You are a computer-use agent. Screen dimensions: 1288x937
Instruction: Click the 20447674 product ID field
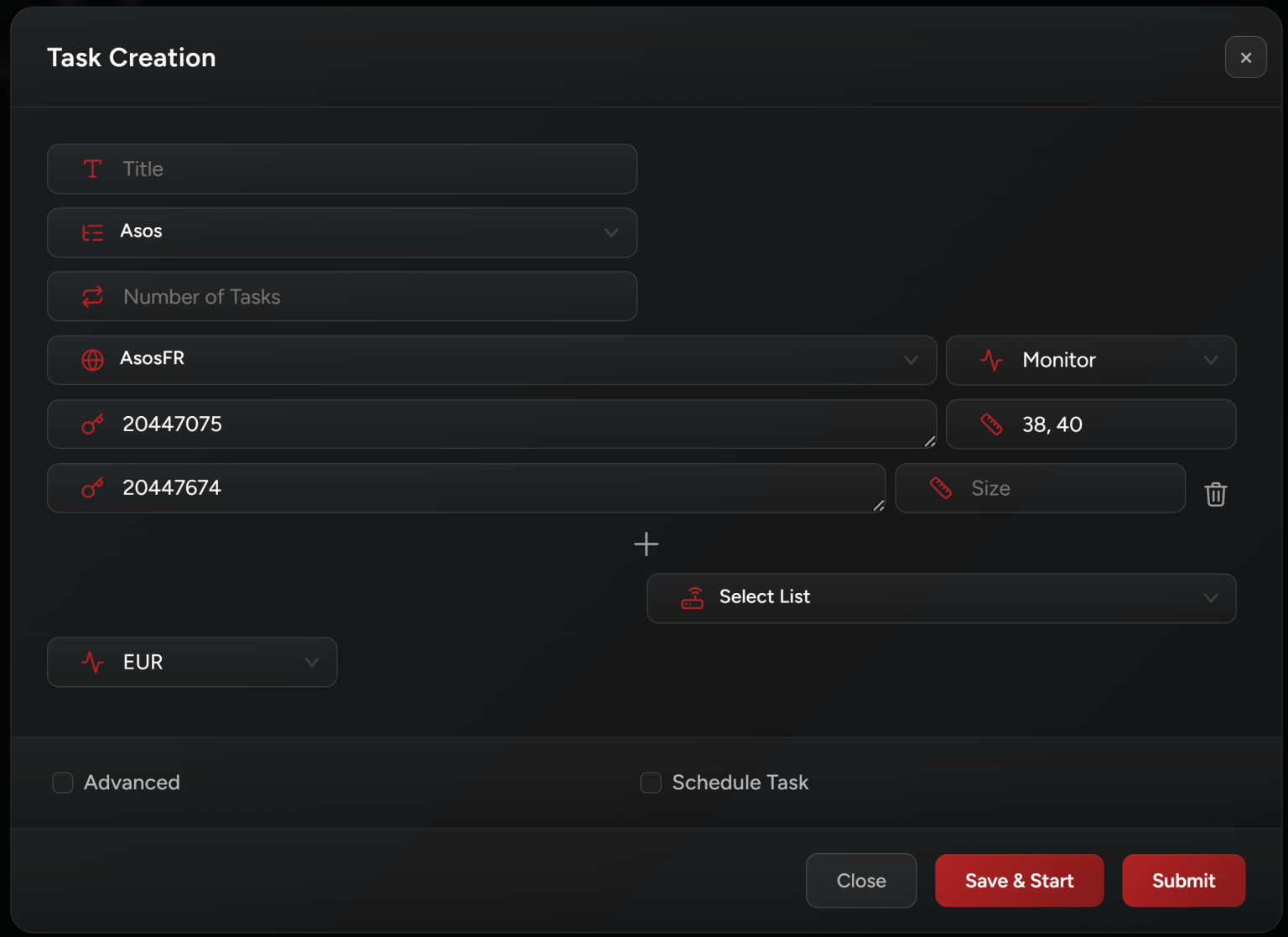point(486,488)
